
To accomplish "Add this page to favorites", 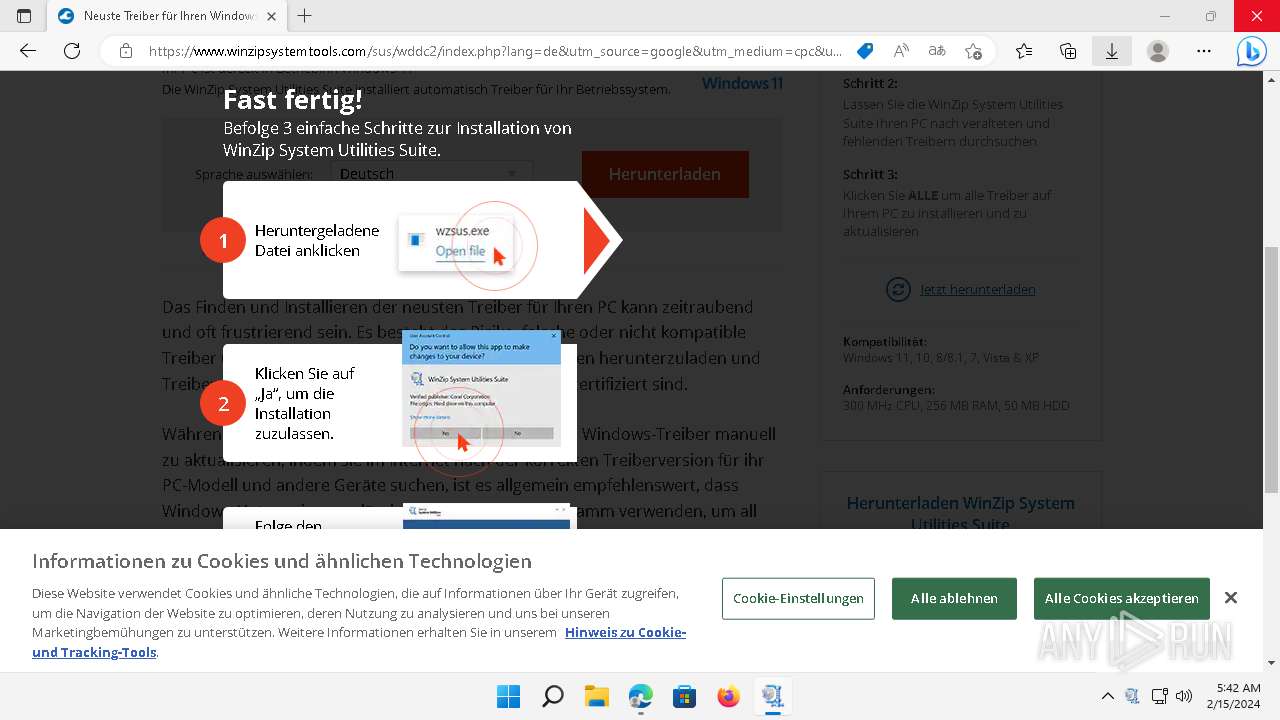I will 973,51.
